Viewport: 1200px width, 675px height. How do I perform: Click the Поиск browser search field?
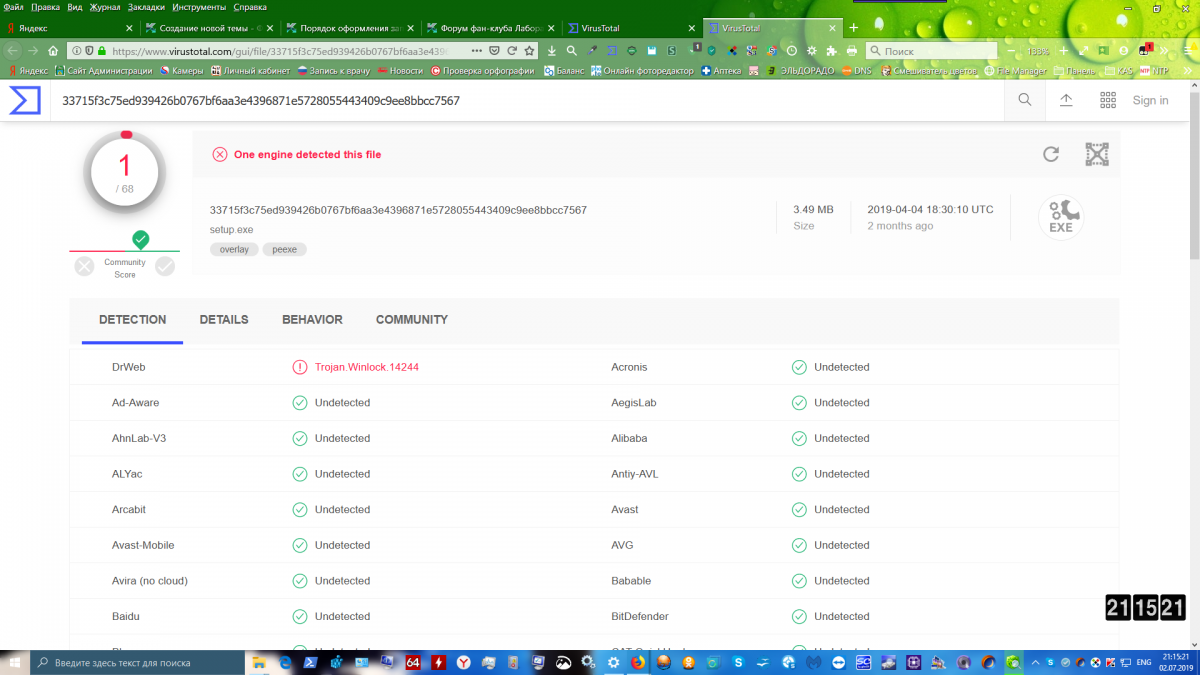(931, 50)
